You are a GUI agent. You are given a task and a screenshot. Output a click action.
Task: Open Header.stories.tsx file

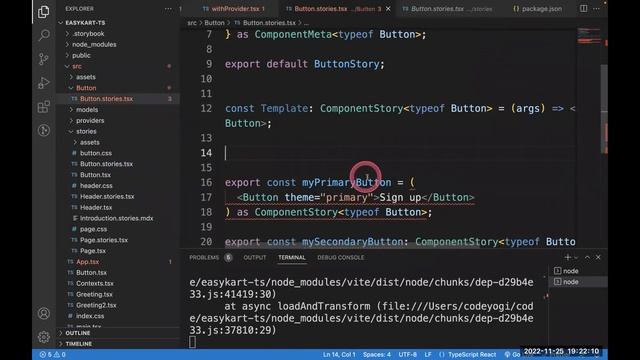[118, 196]
